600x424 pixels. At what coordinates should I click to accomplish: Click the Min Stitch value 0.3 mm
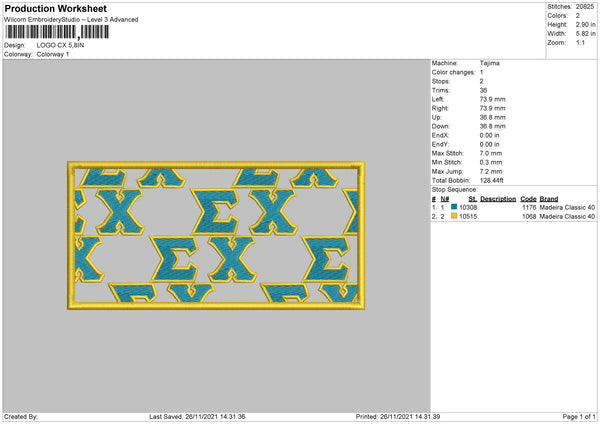(x=491, y=162)
